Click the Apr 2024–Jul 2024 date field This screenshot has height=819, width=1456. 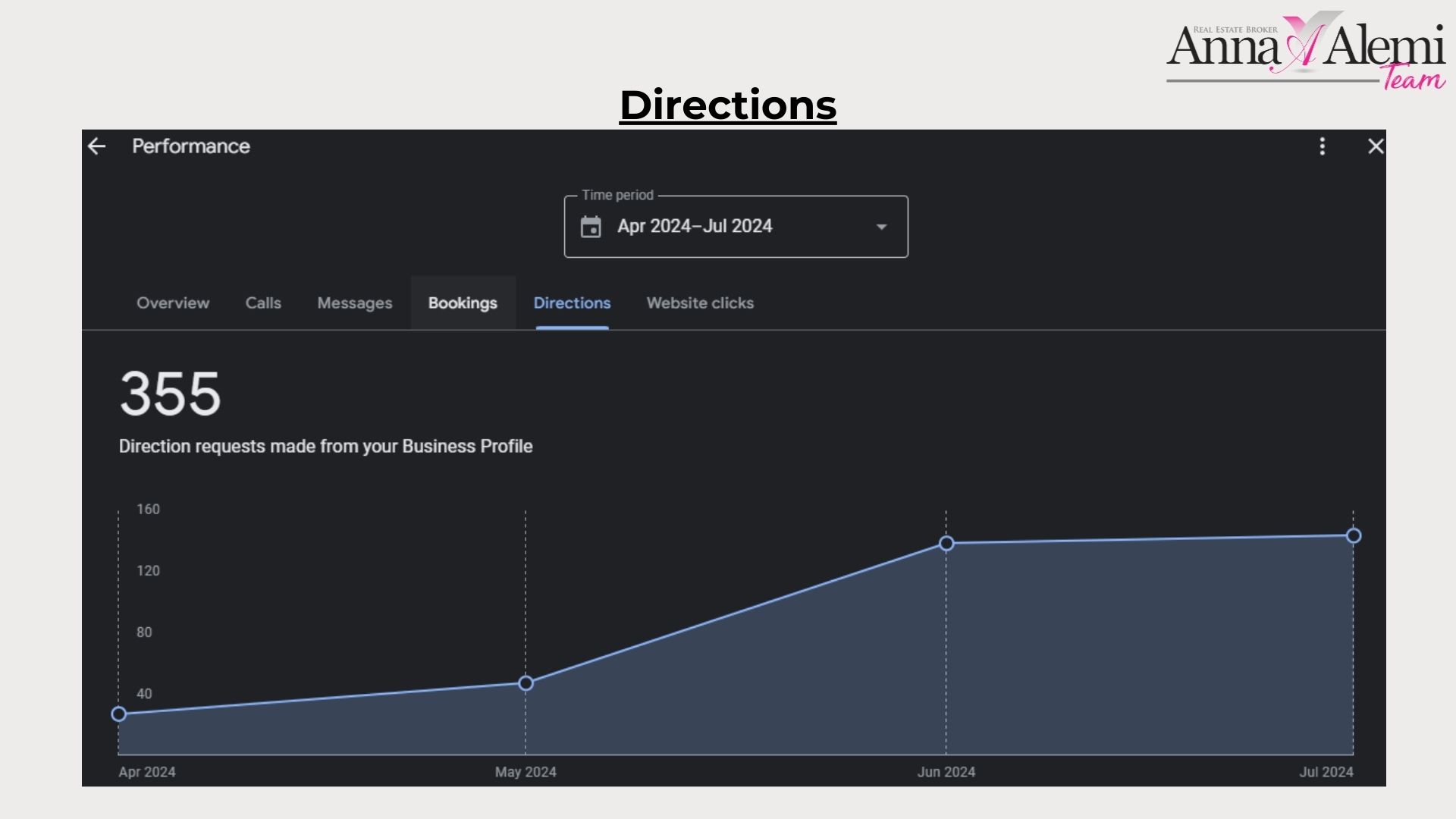[x=694, y=226]
